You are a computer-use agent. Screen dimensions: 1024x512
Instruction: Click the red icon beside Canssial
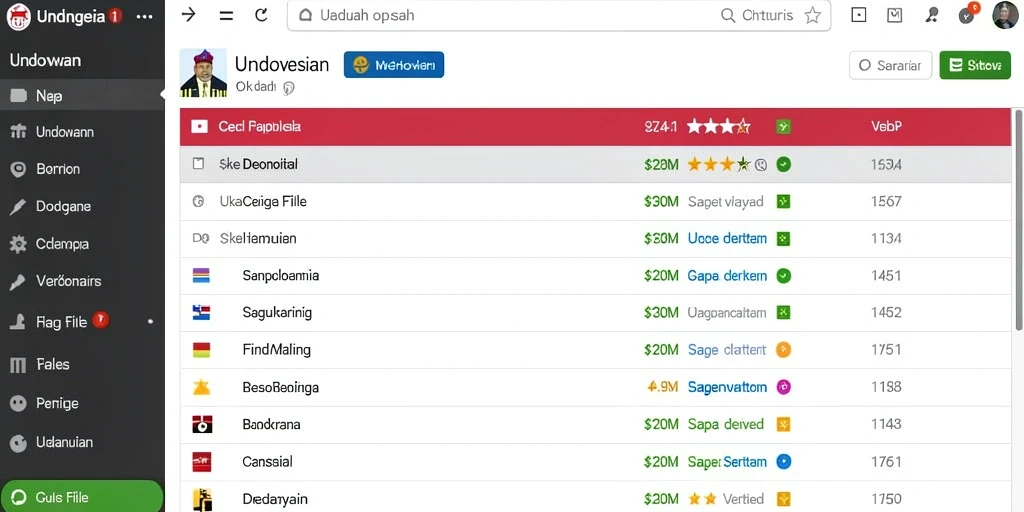[x=202, y=462]
